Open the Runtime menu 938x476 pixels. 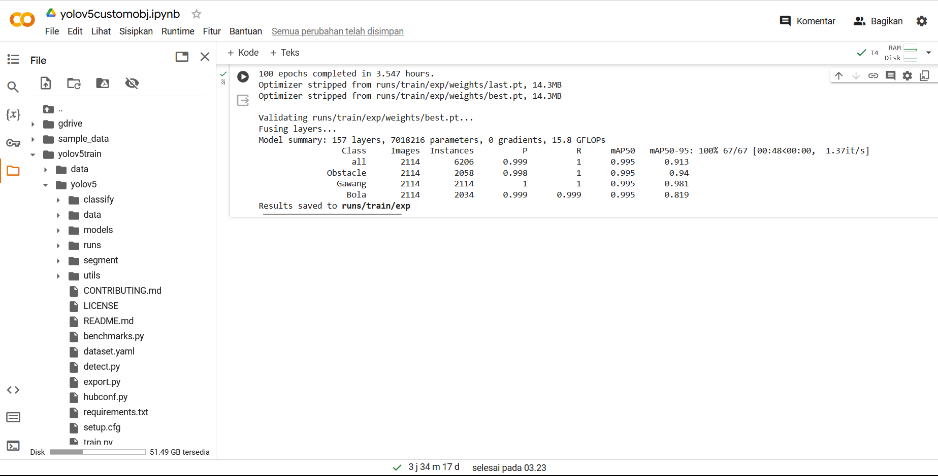(x=177, y=32)
